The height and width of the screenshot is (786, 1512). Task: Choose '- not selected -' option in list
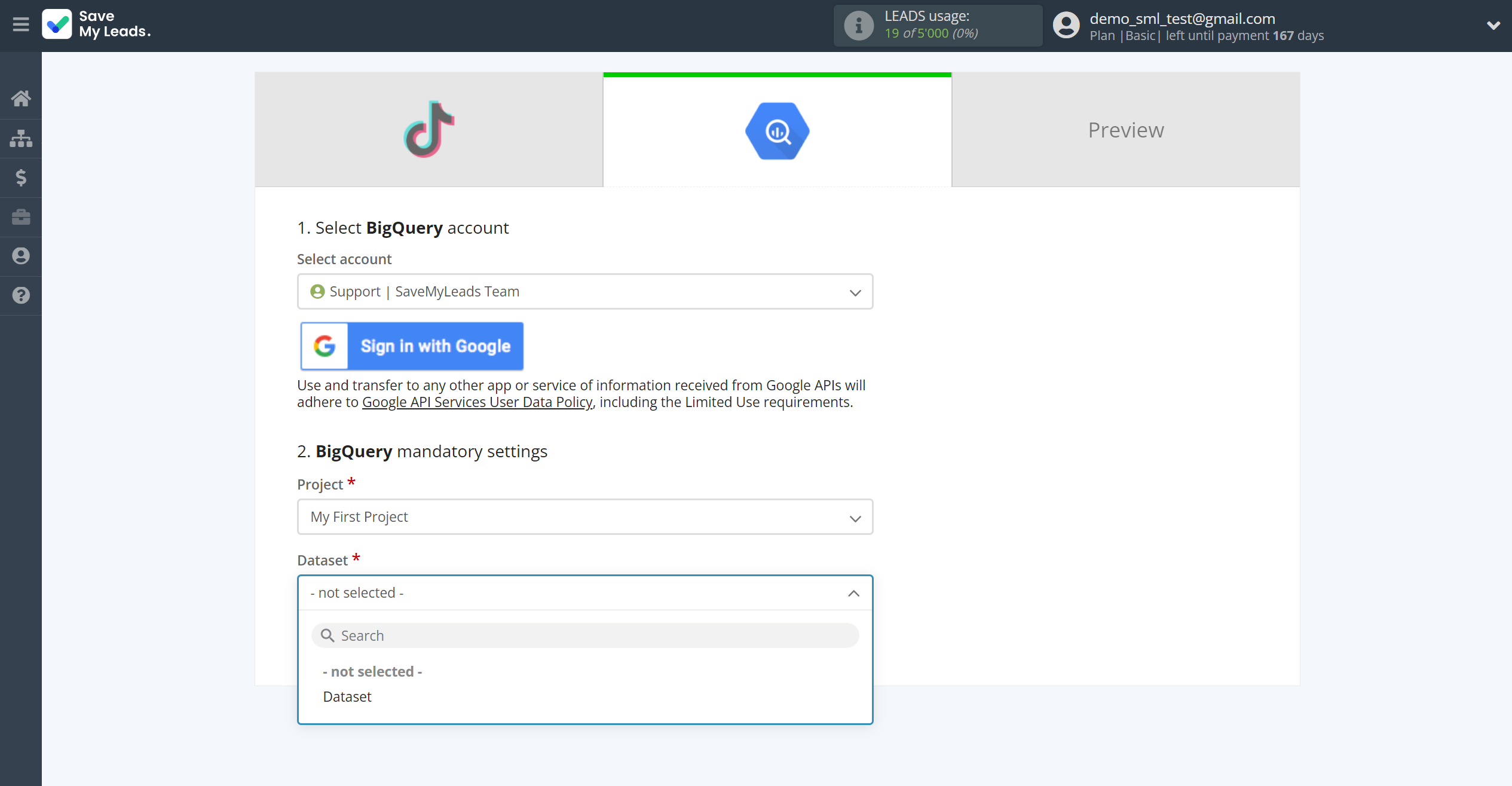pos(372,672)
